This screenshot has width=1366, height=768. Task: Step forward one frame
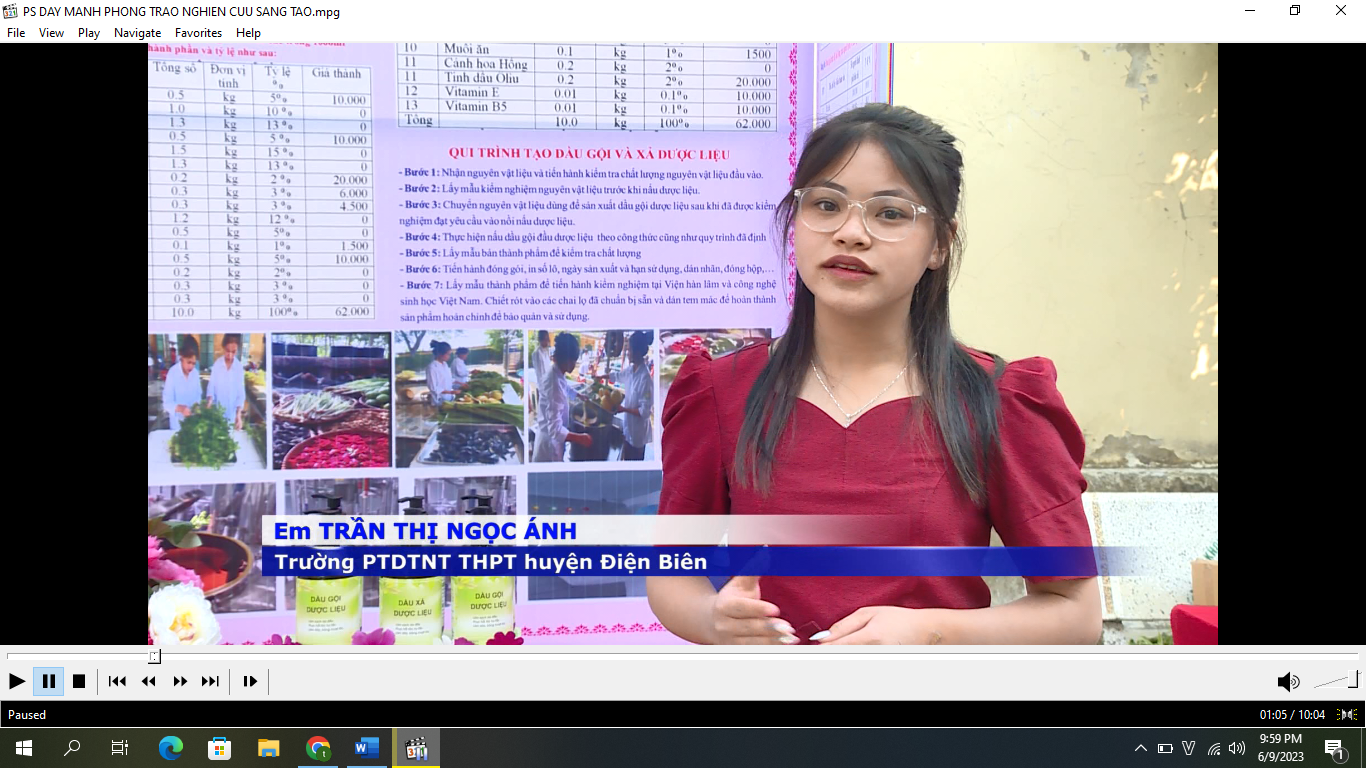tap(250, 681)
